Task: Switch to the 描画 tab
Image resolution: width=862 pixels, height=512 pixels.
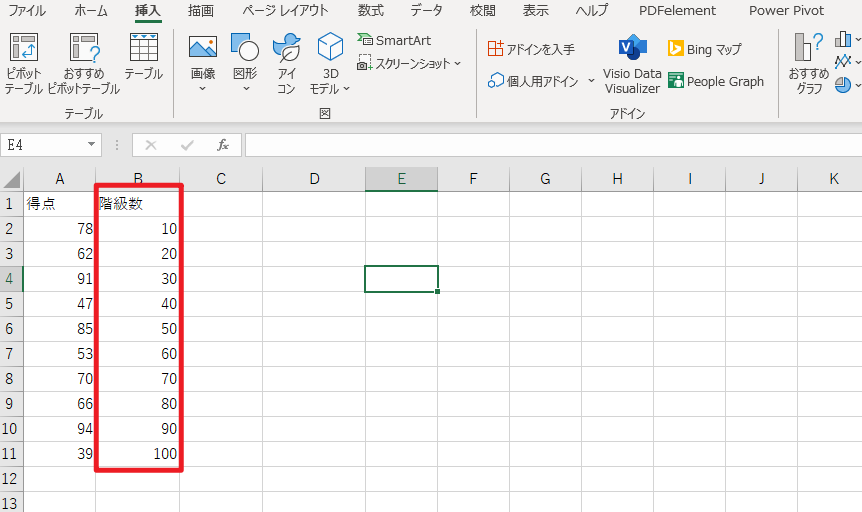Action: [201, 10]
